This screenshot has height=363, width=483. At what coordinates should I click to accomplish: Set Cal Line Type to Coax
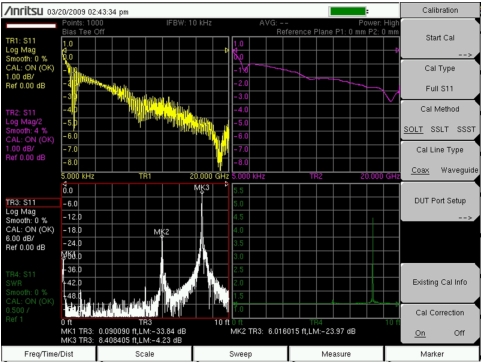click(x=420, y=170)
